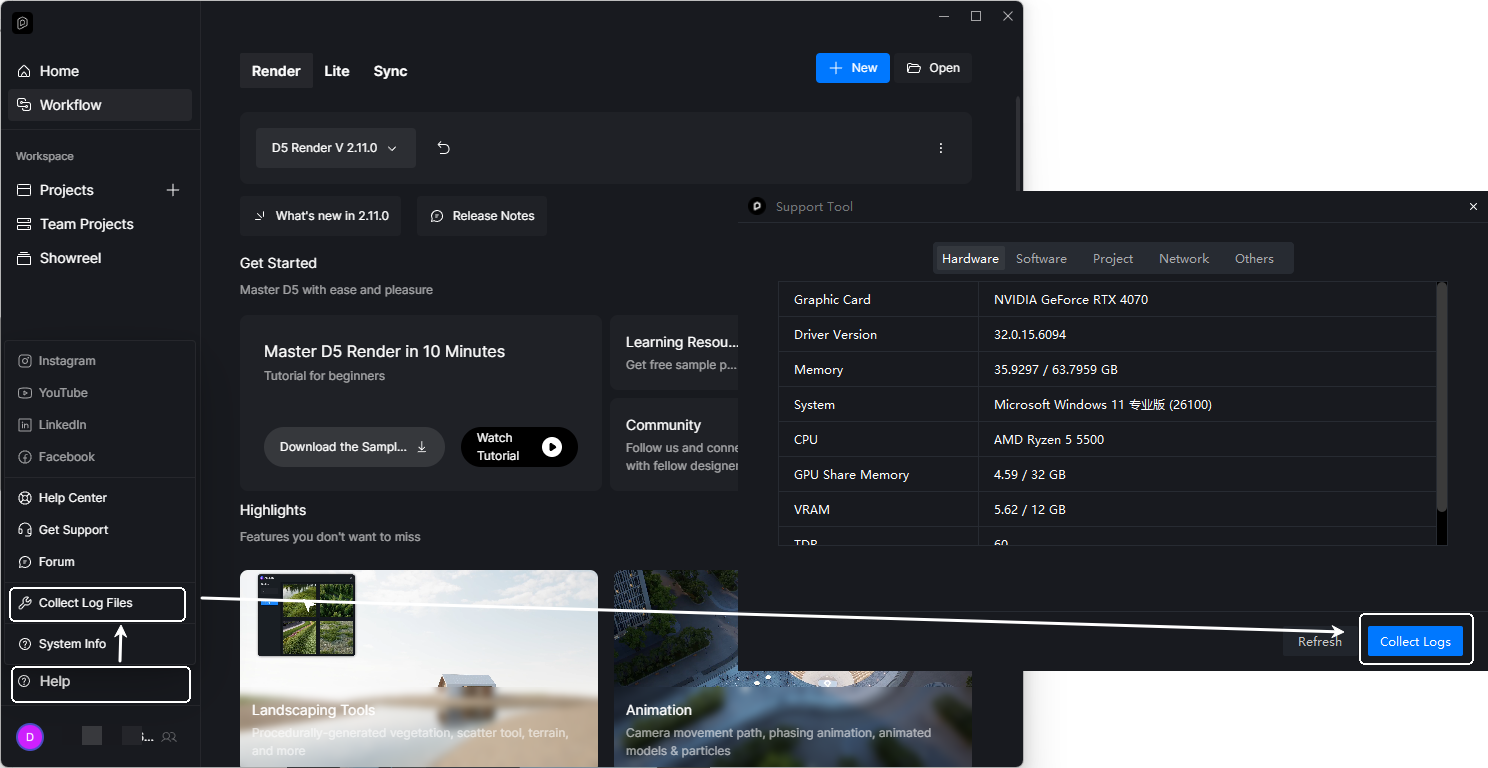Click the blue Collect Logs button
Screen dimensions: 1488x768
(1415, 641)
